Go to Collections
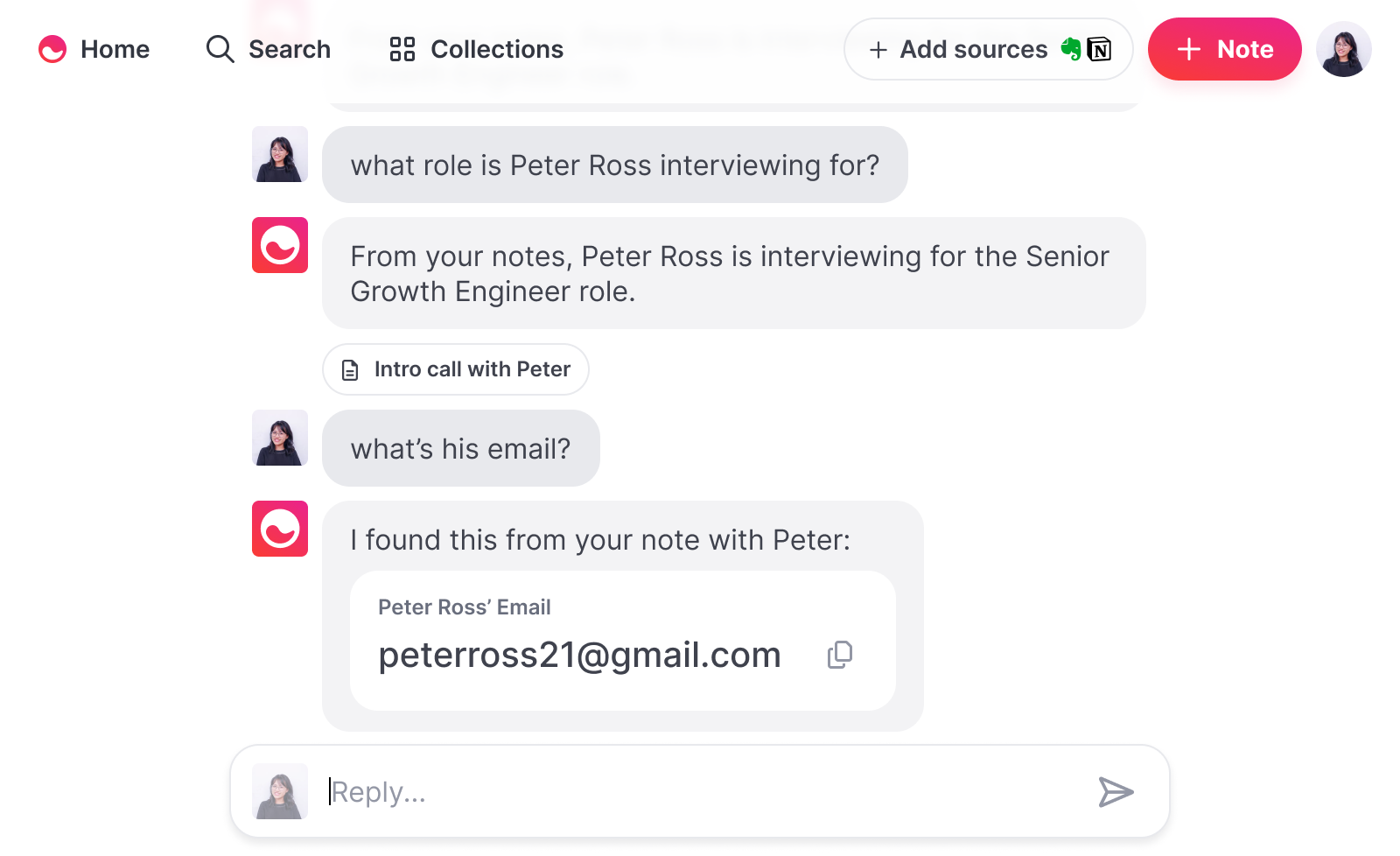 [x=496, y=49]
